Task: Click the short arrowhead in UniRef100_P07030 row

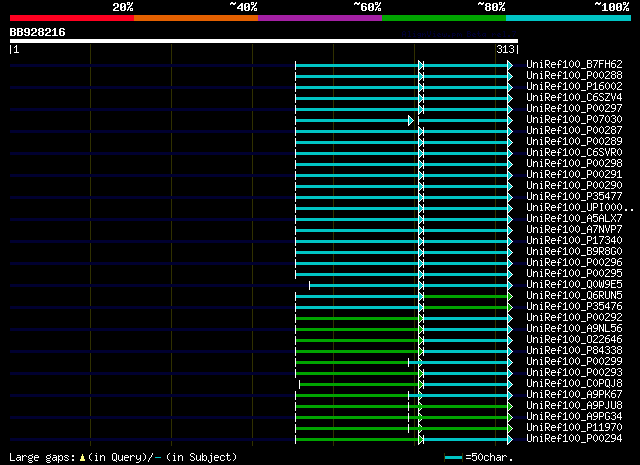Action: tap(411, 120)
